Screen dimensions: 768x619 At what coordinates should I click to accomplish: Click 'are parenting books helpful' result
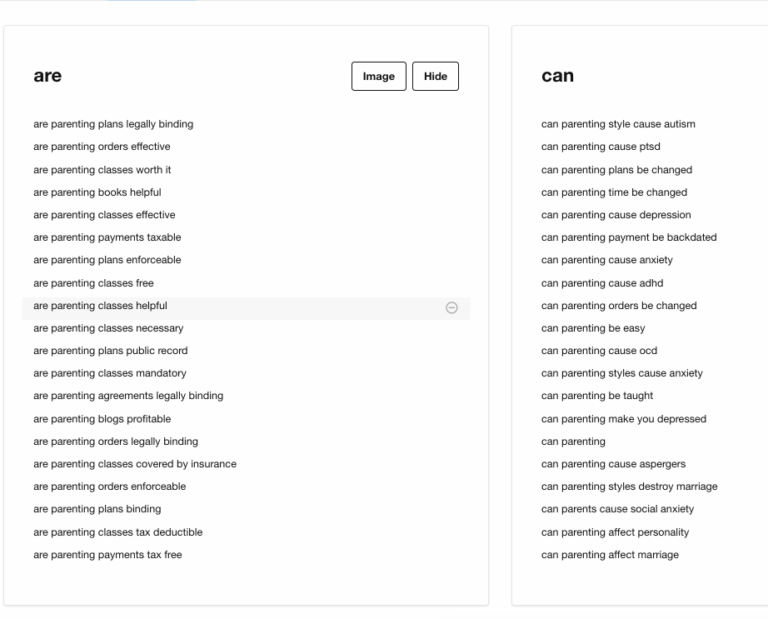tap(97, 193)
